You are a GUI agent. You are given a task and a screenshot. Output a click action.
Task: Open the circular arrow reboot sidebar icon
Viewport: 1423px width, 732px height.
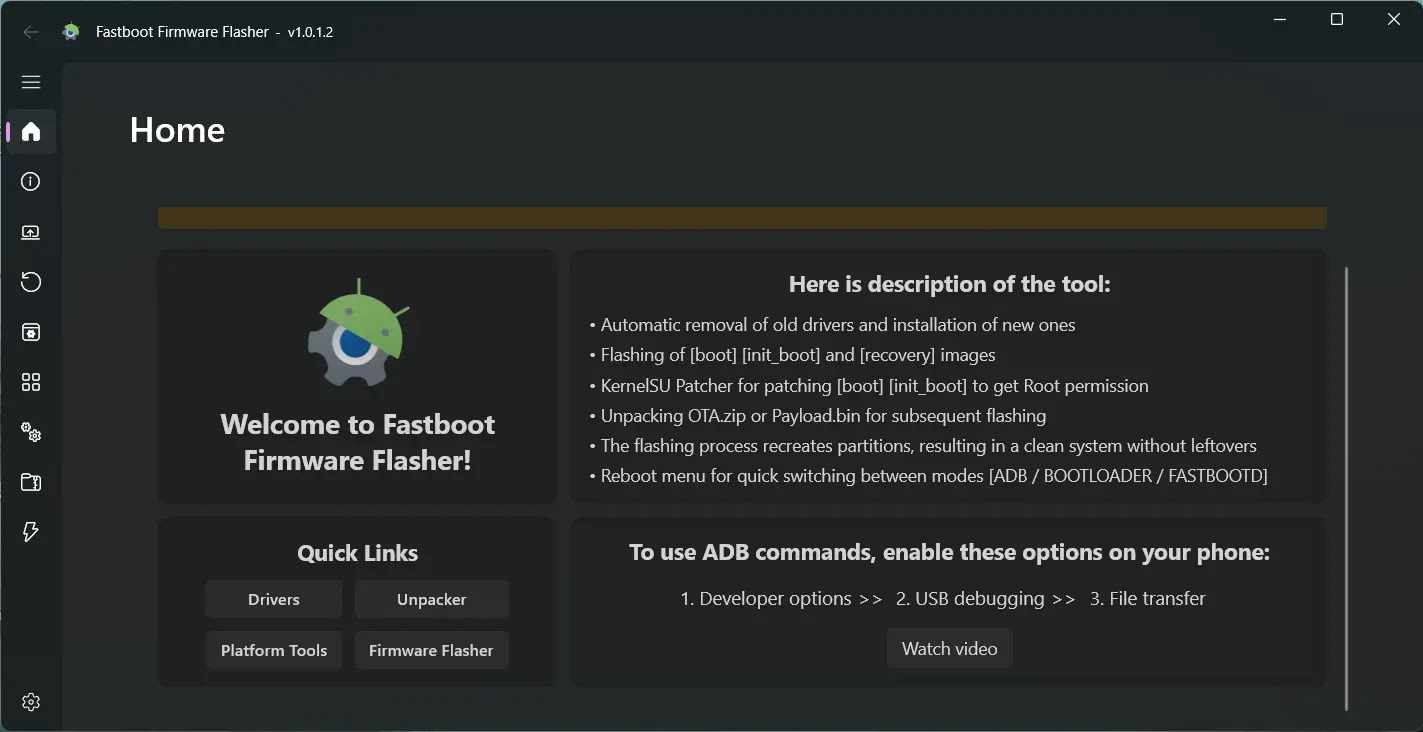[x=31, y=282]
